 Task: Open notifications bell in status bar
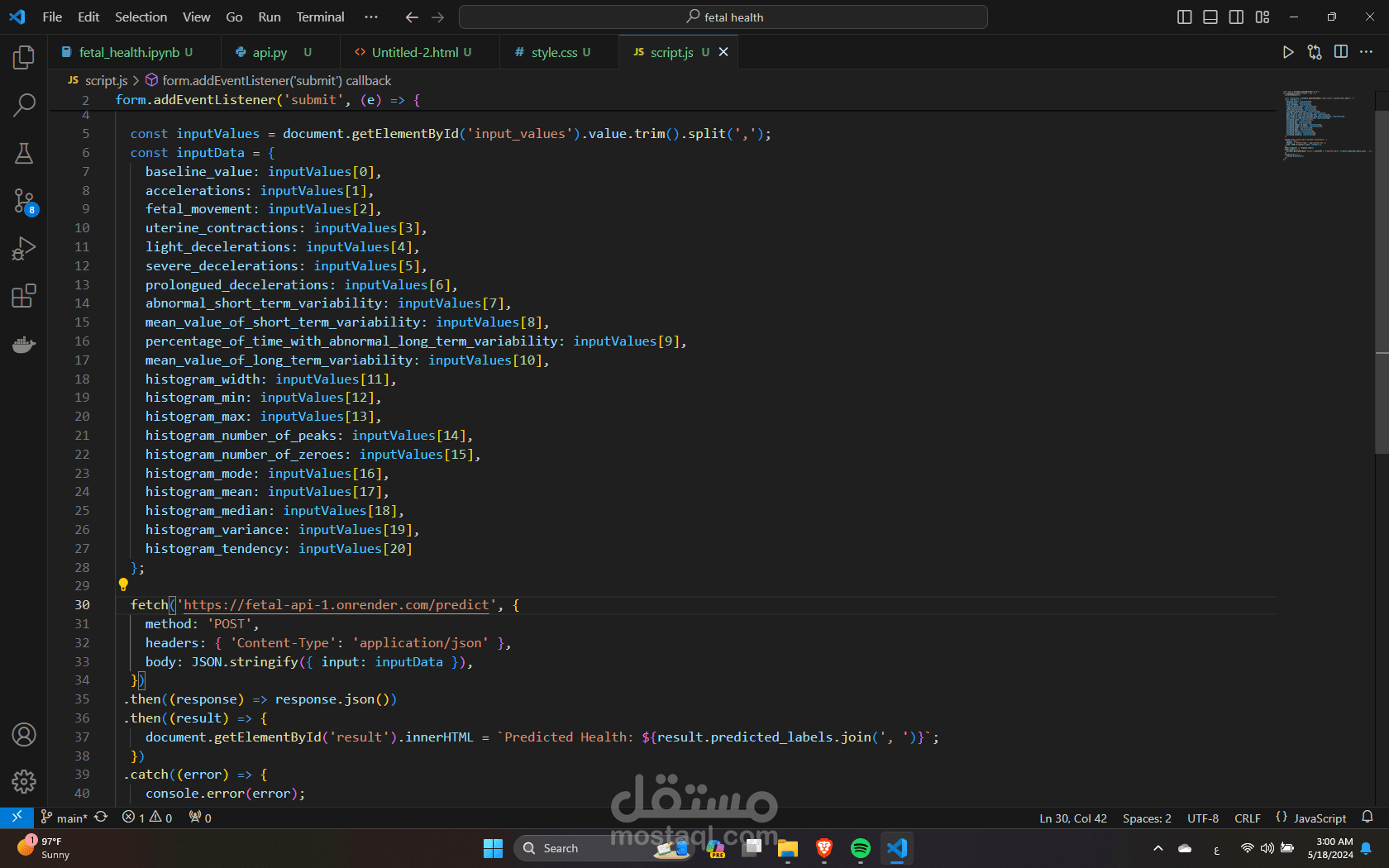[x=1368, y=818]
